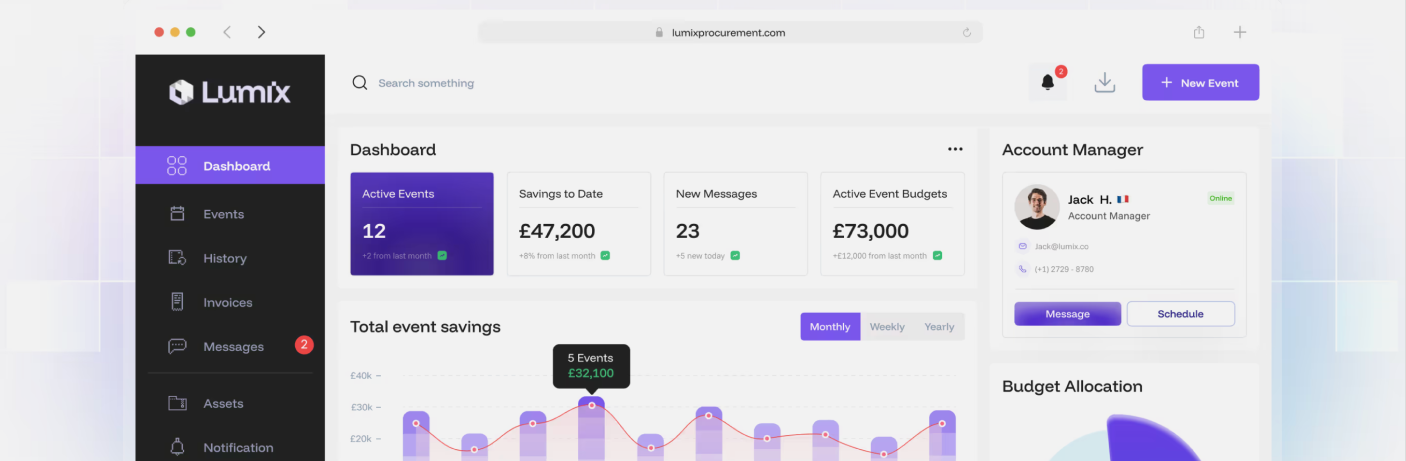Screen dimensions: 1406x461
Task: Click the History sidebar icon
Action: [177, 258]
